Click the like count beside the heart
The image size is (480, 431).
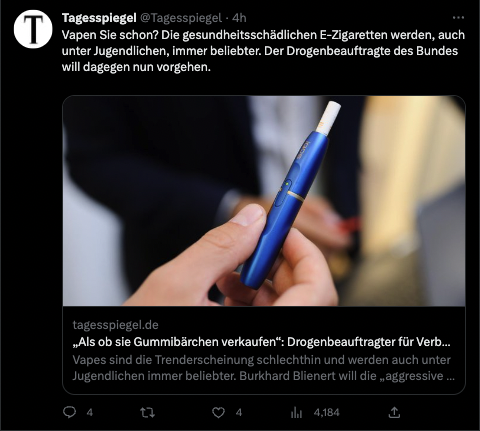(239, 413)
